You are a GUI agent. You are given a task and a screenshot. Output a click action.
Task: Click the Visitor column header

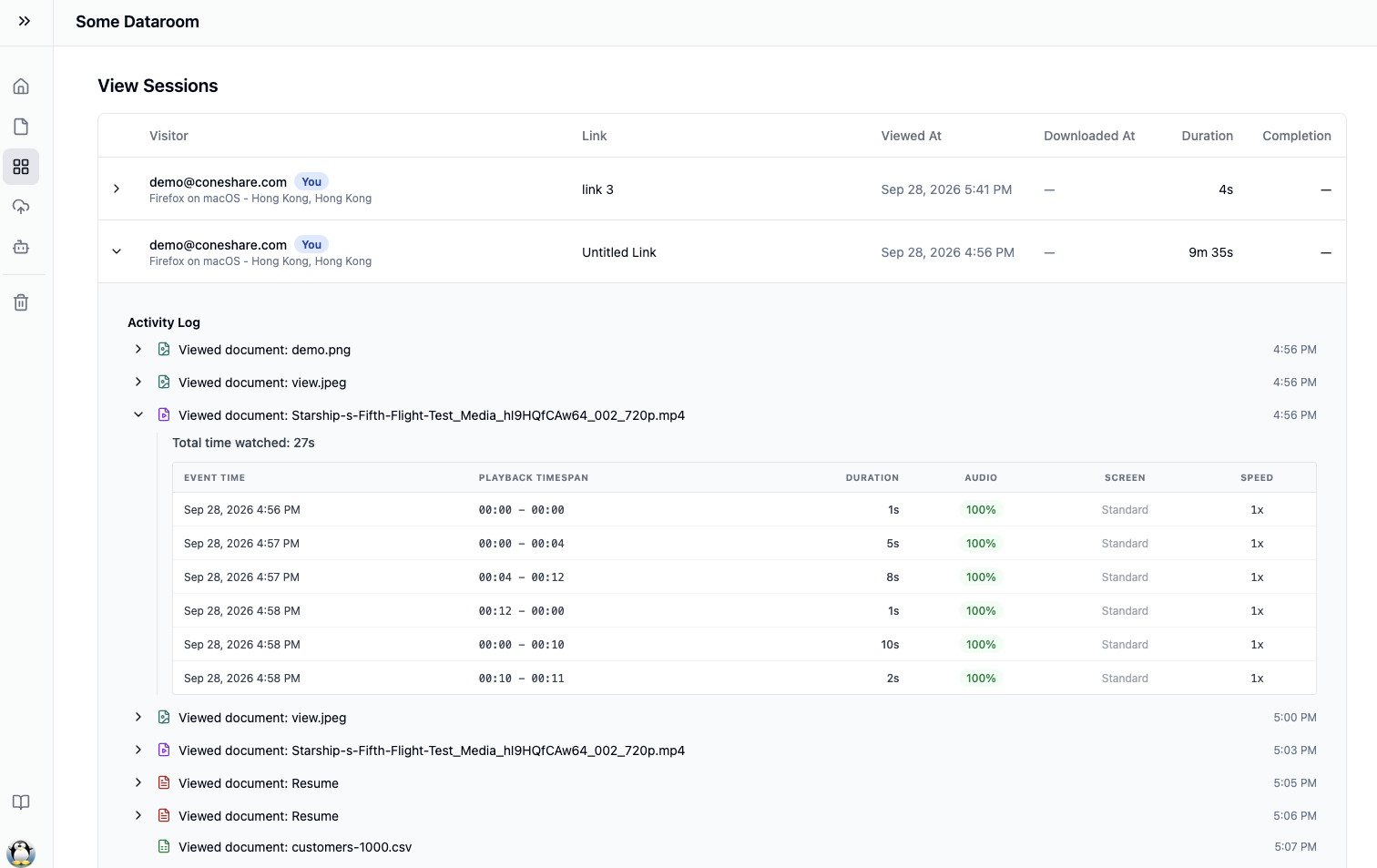(x=168, y=136)
